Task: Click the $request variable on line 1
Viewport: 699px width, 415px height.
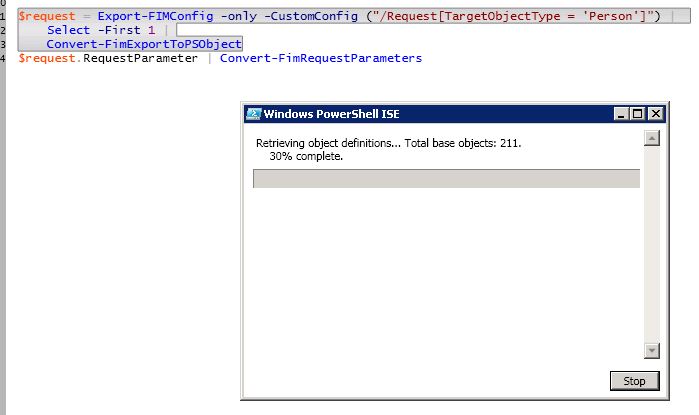Action: pos(47,16)
